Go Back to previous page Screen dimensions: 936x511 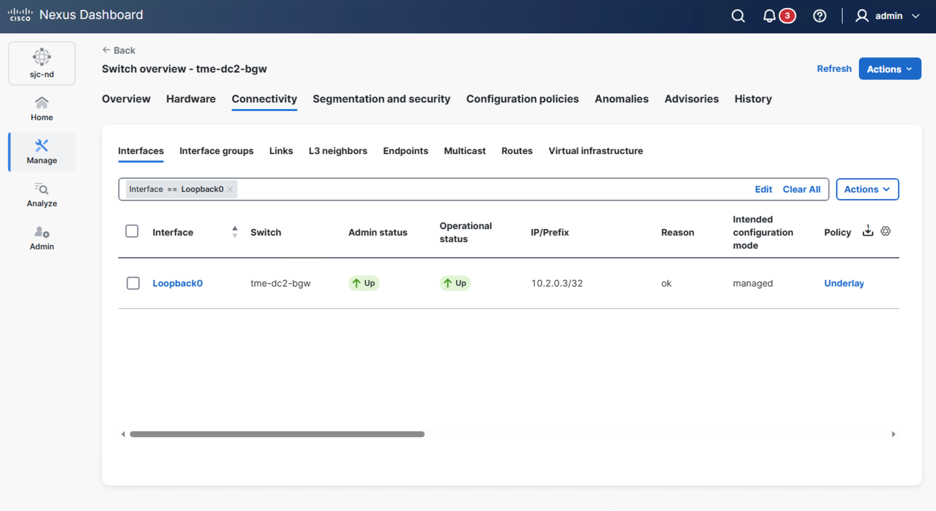[119, 50]
